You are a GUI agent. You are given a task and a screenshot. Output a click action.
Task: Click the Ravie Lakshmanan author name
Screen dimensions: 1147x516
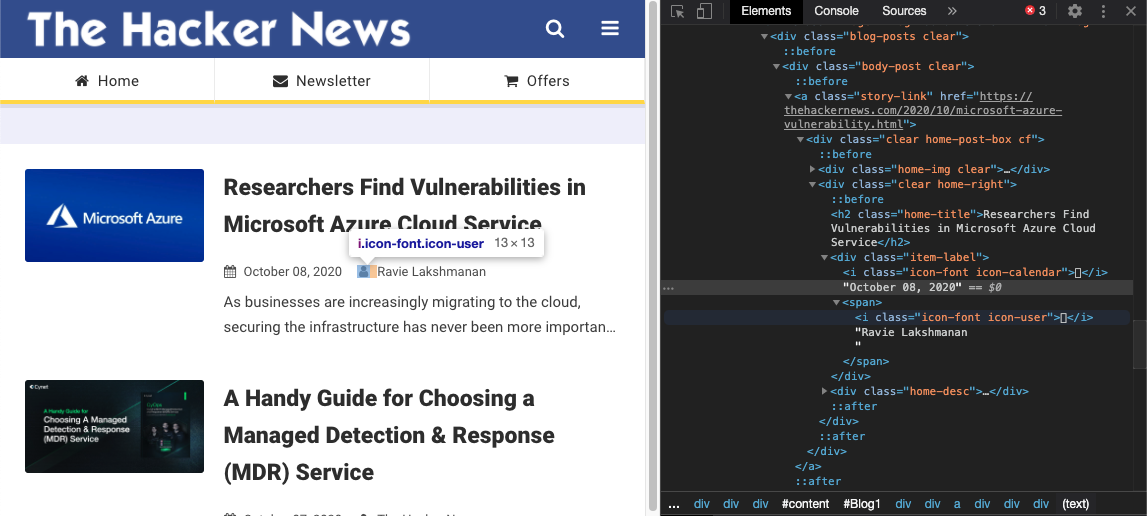point(432,272)
